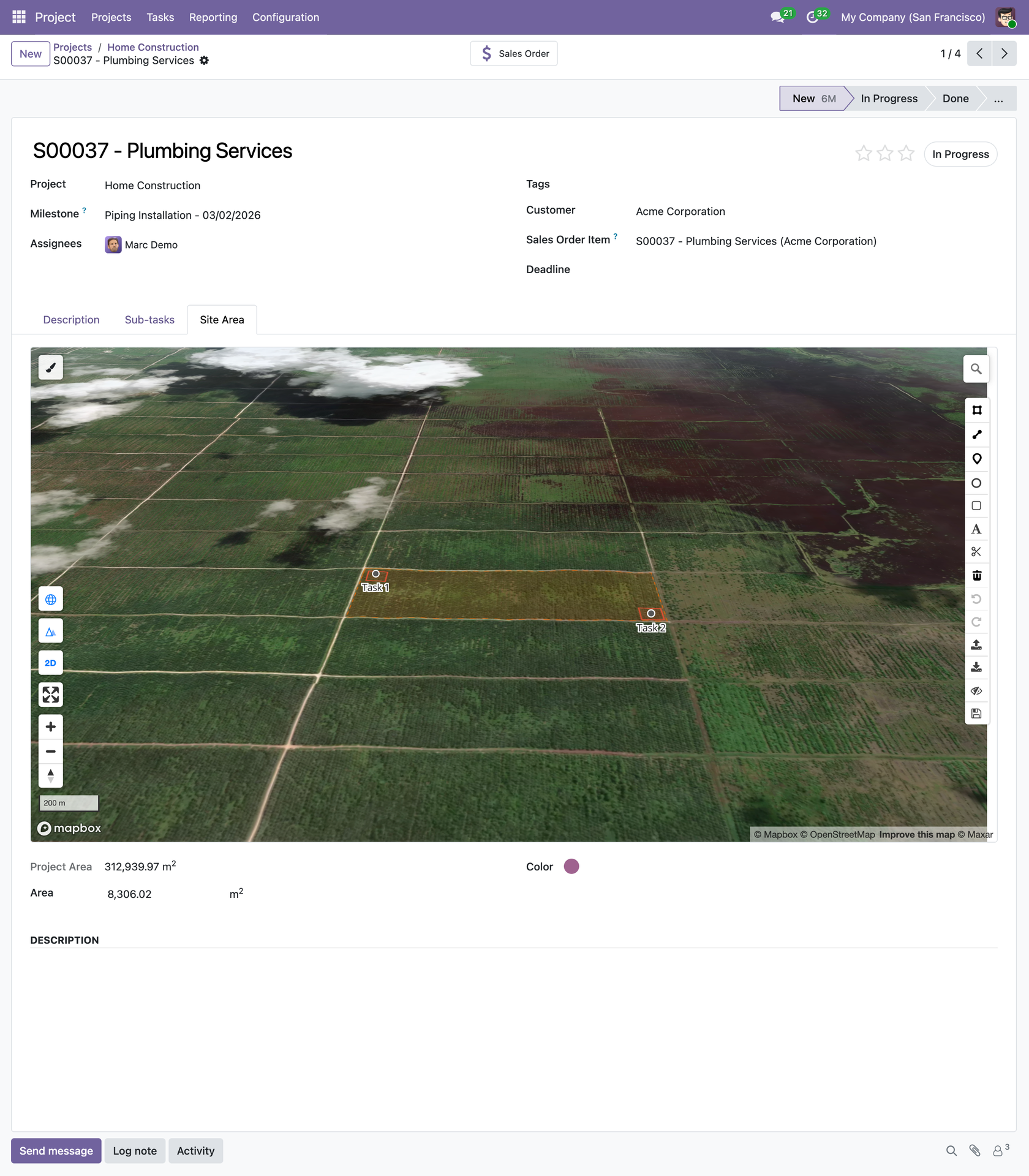Toggle the fullscreen map button
The image size is (1029, 1176).
tap(51, 695)
